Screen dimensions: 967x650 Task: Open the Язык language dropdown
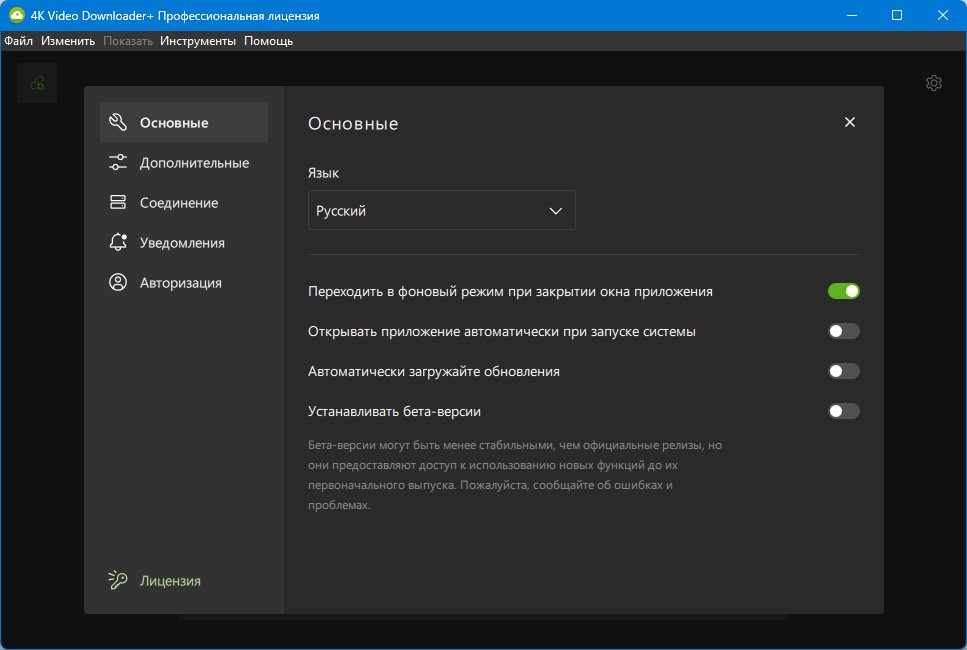click(x=442, y=210)
